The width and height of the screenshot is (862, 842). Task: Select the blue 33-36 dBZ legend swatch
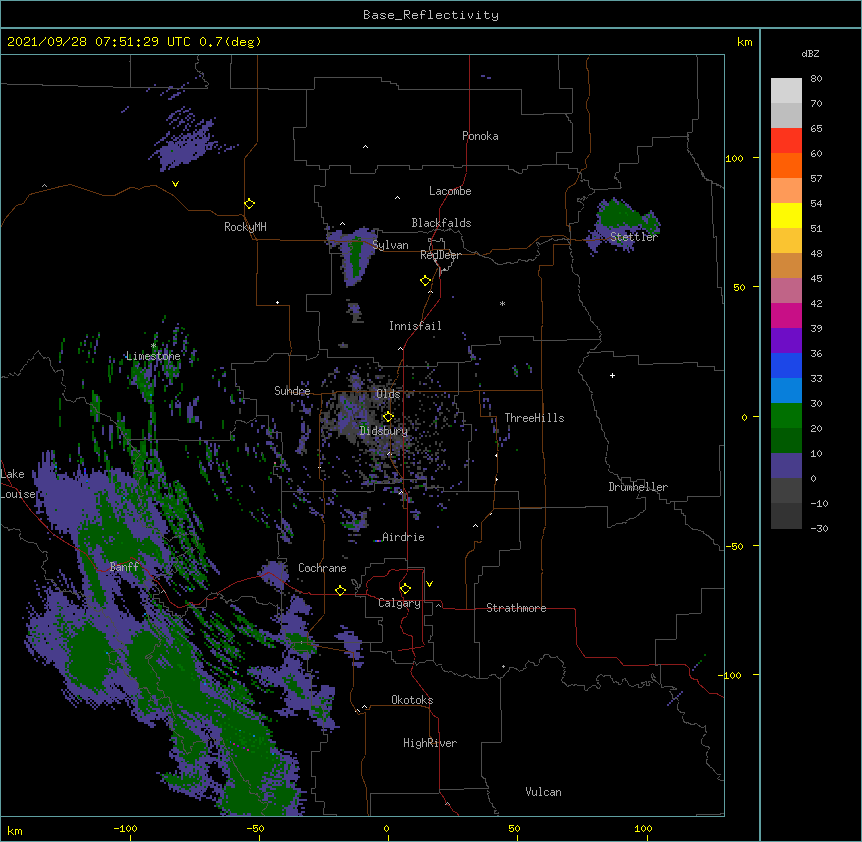[786, 365]
